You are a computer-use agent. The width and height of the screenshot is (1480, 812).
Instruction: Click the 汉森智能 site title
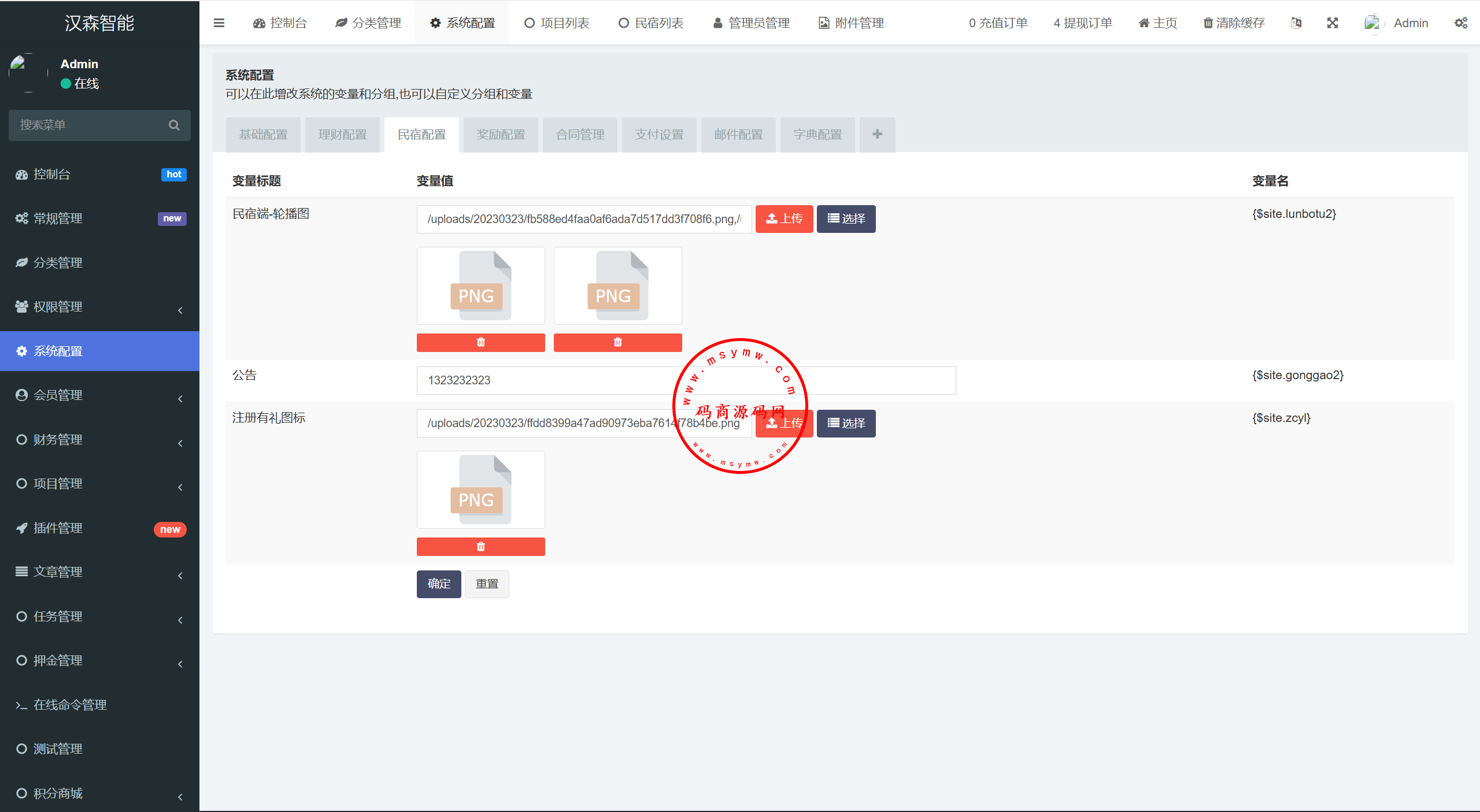(99, 23)
